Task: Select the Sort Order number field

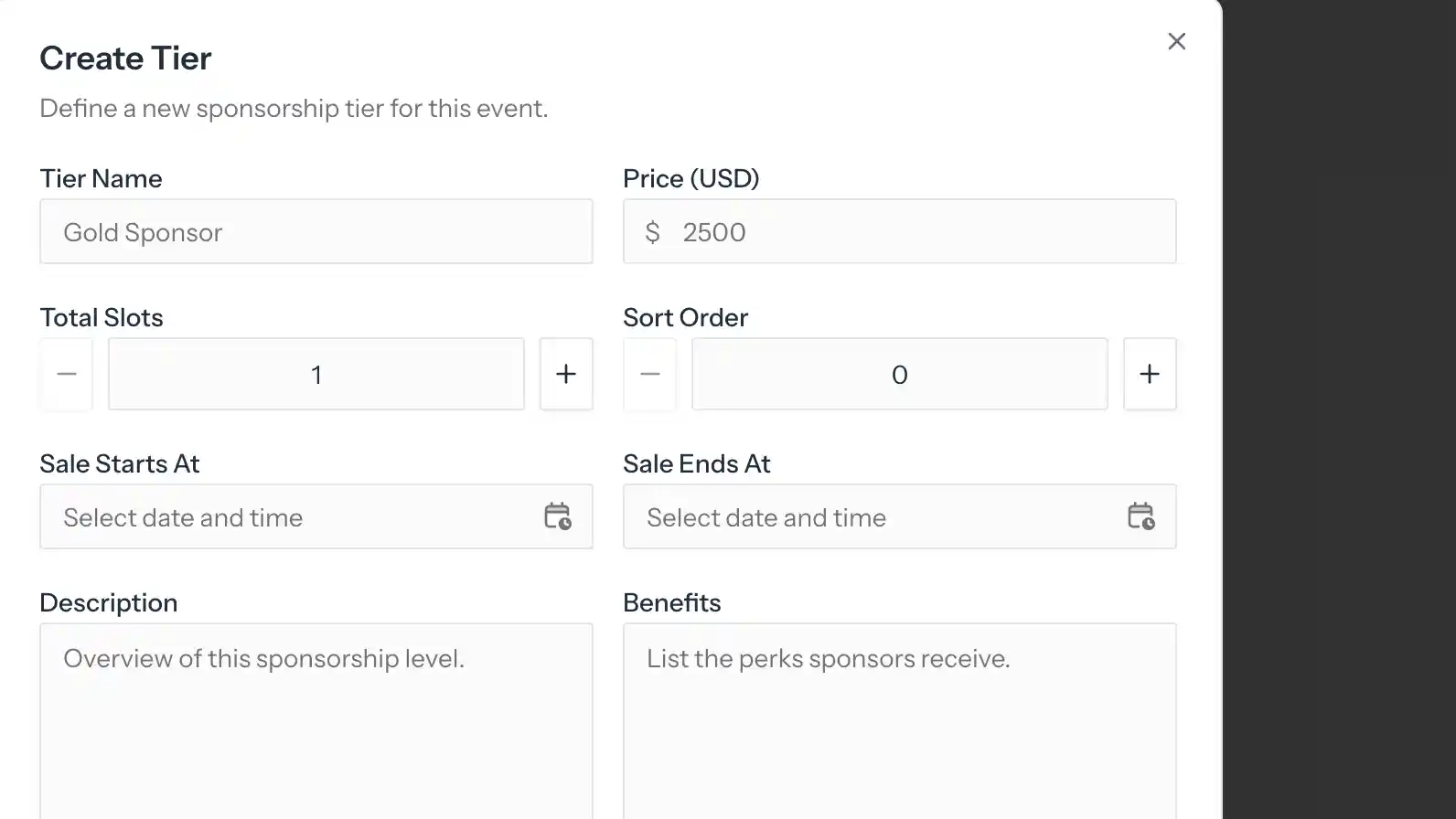Action: [x=899, y=374]
